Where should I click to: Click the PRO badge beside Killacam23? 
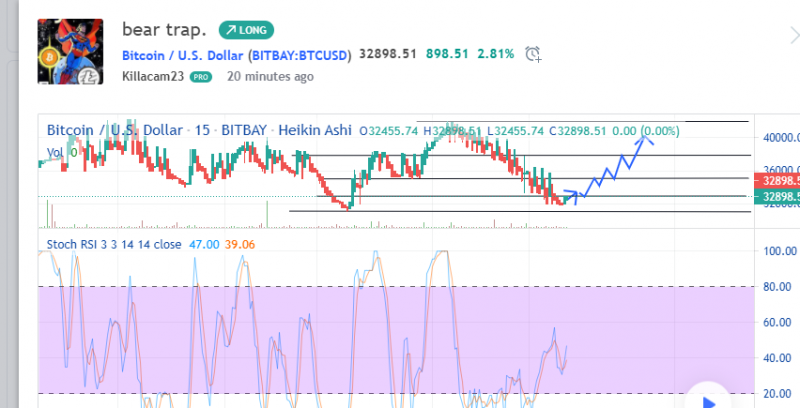[x=201, y=77]
